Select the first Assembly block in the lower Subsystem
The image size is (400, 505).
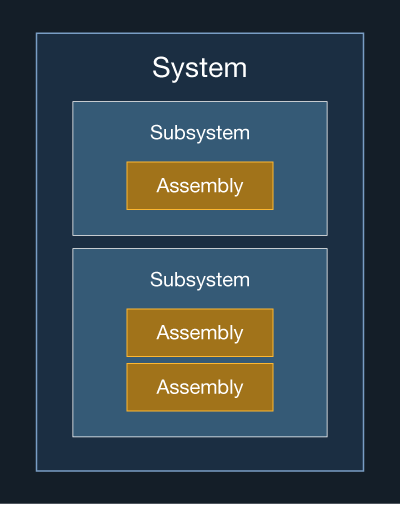click(200, 333)
